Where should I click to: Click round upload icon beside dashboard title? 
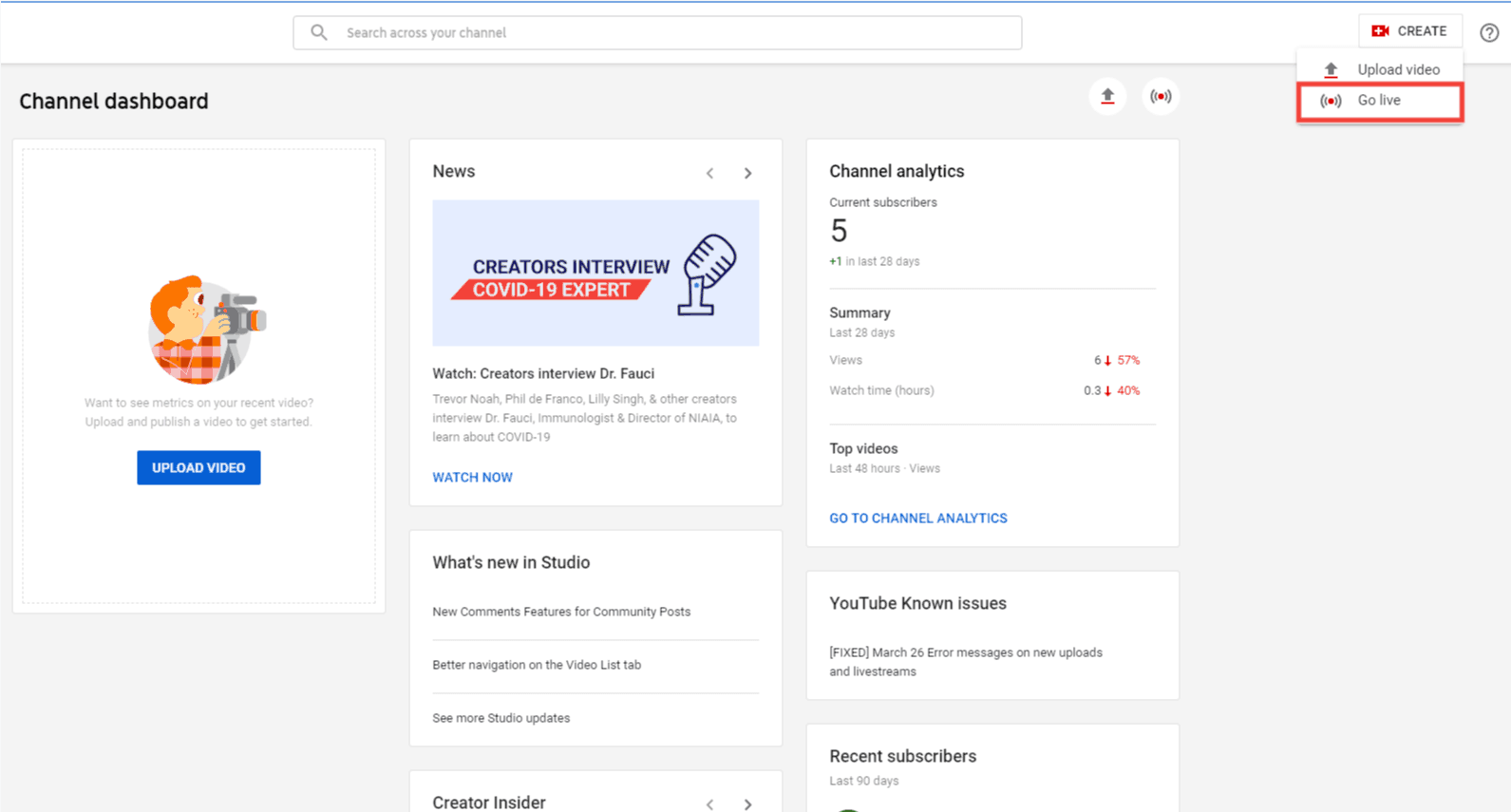(1107, 96)
